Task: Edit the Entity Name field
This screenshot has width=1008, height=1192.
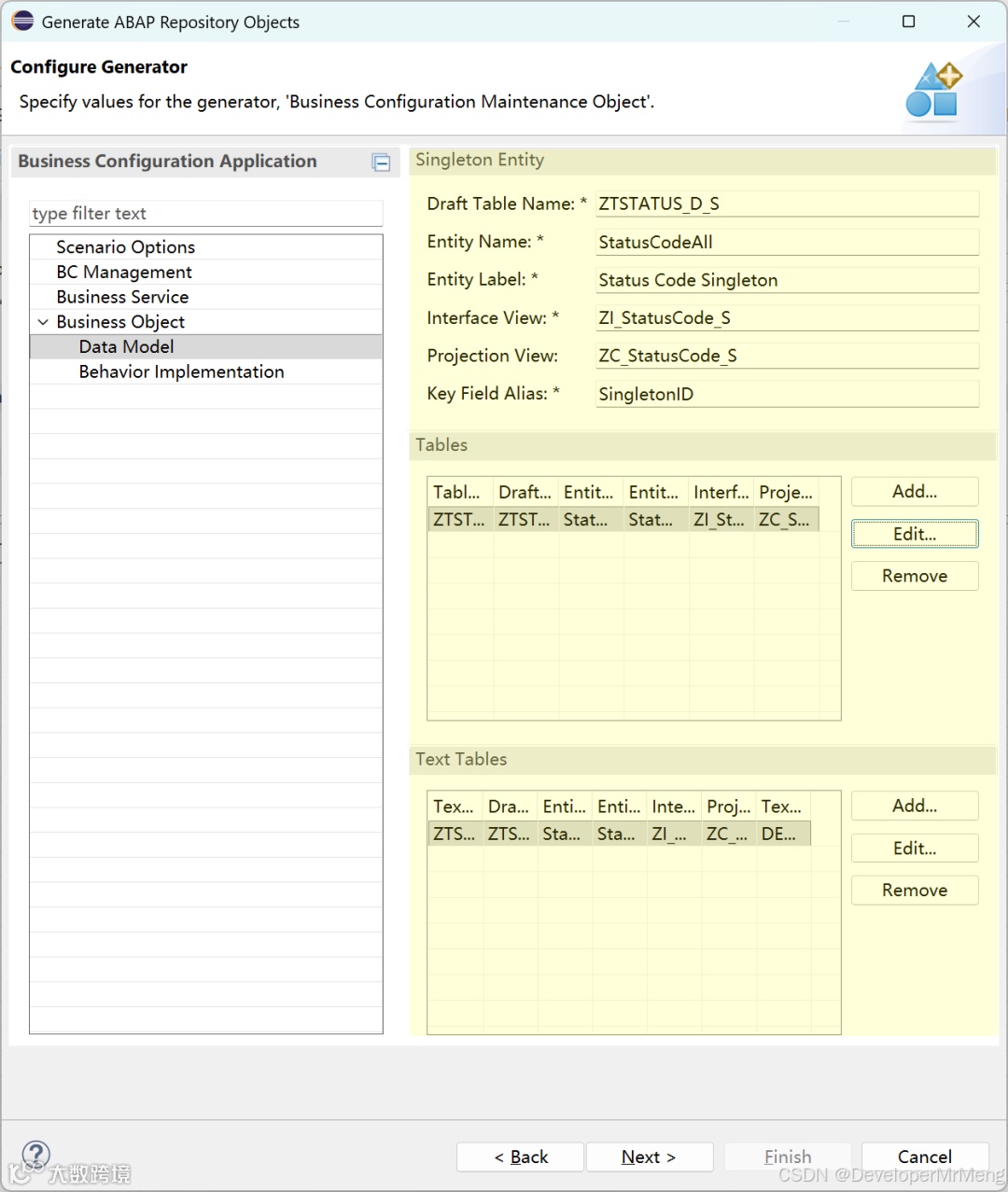Action: 787,242
